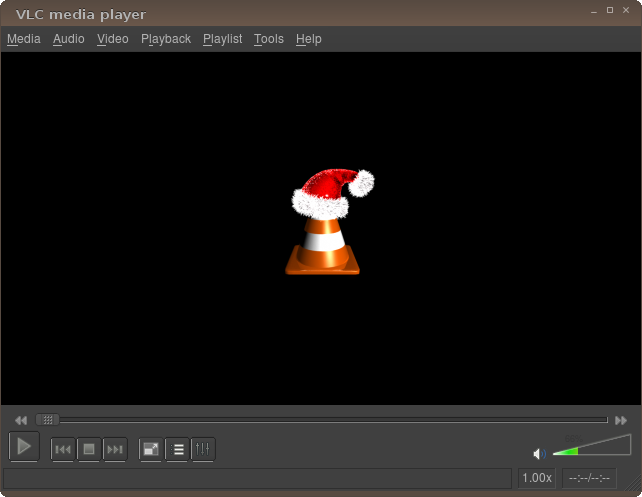The height and width of the screenshot is (497, 642).
Task: Click the middle of the seek bar
Action: point(322,420)
